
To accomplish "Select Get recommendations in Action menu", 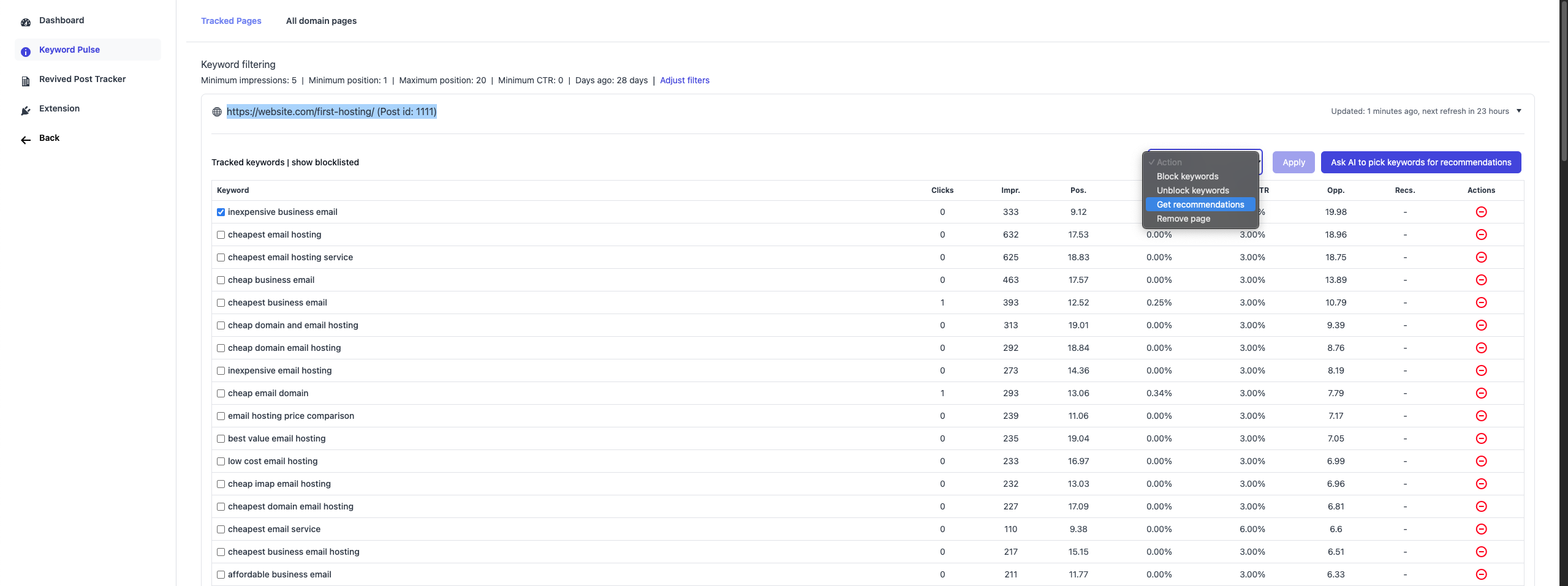I will tap(1200, 205).
